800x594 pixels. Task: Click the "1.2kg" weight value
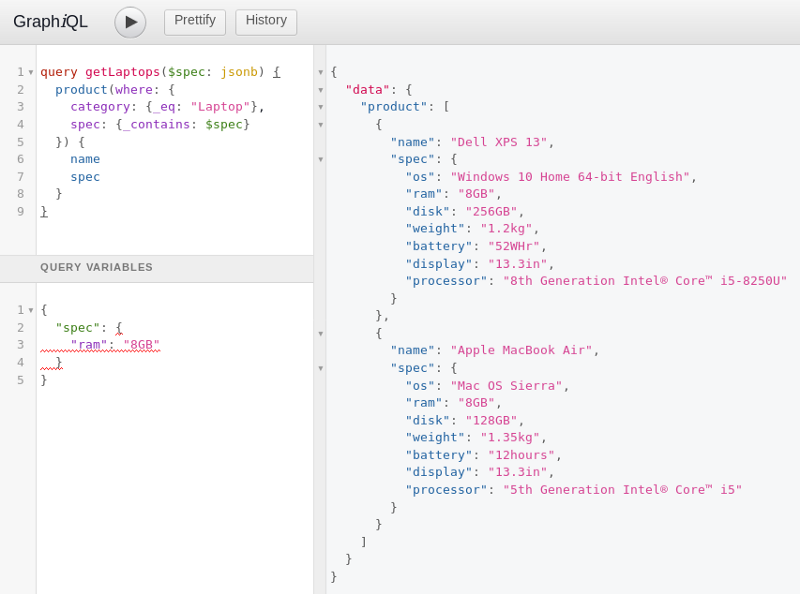507,229
